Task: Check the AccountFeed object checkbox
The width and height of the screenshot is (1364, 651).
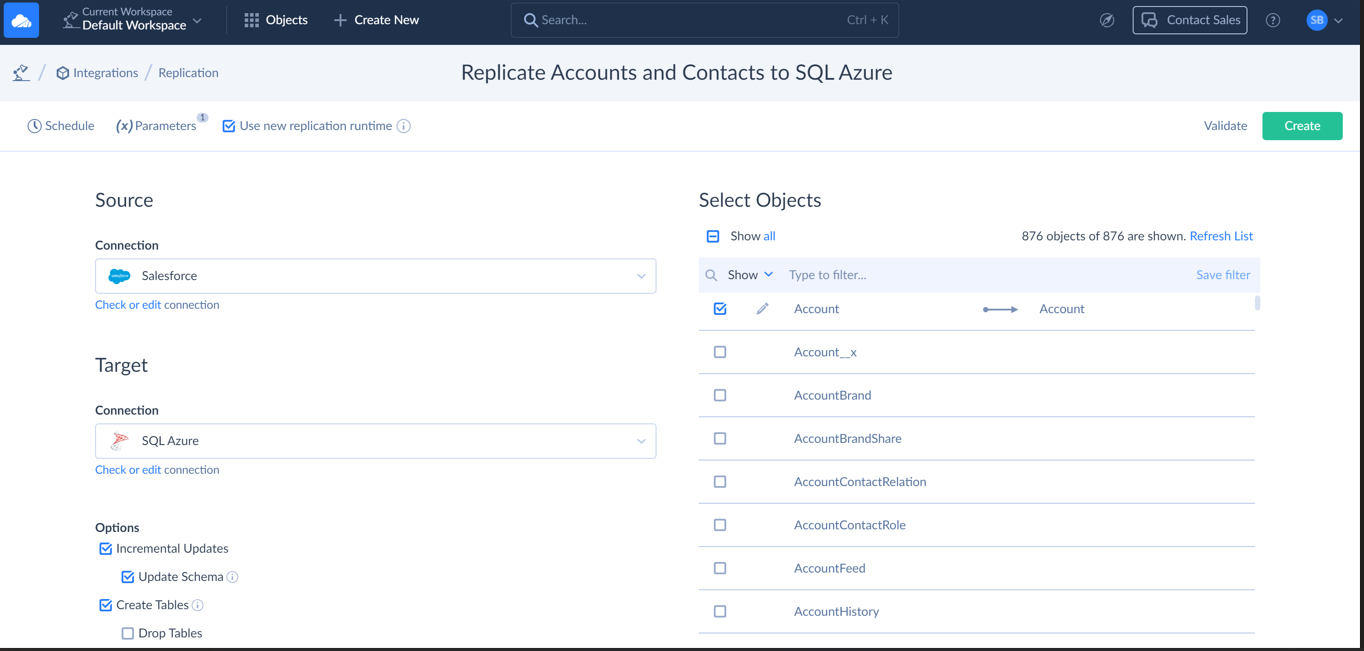Action: [x=720, y=568]
